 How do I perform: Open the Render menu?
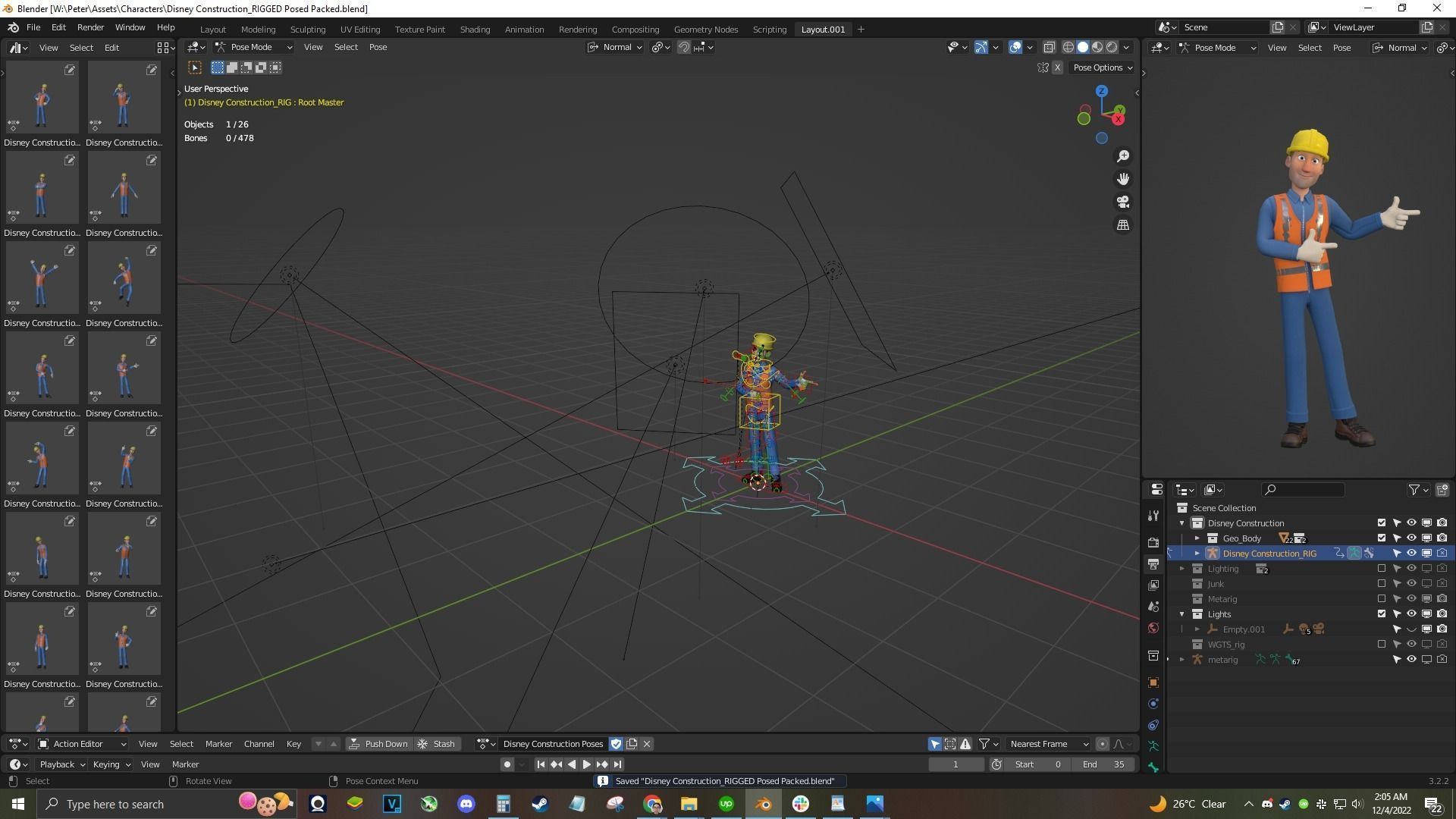click(90, 27)
